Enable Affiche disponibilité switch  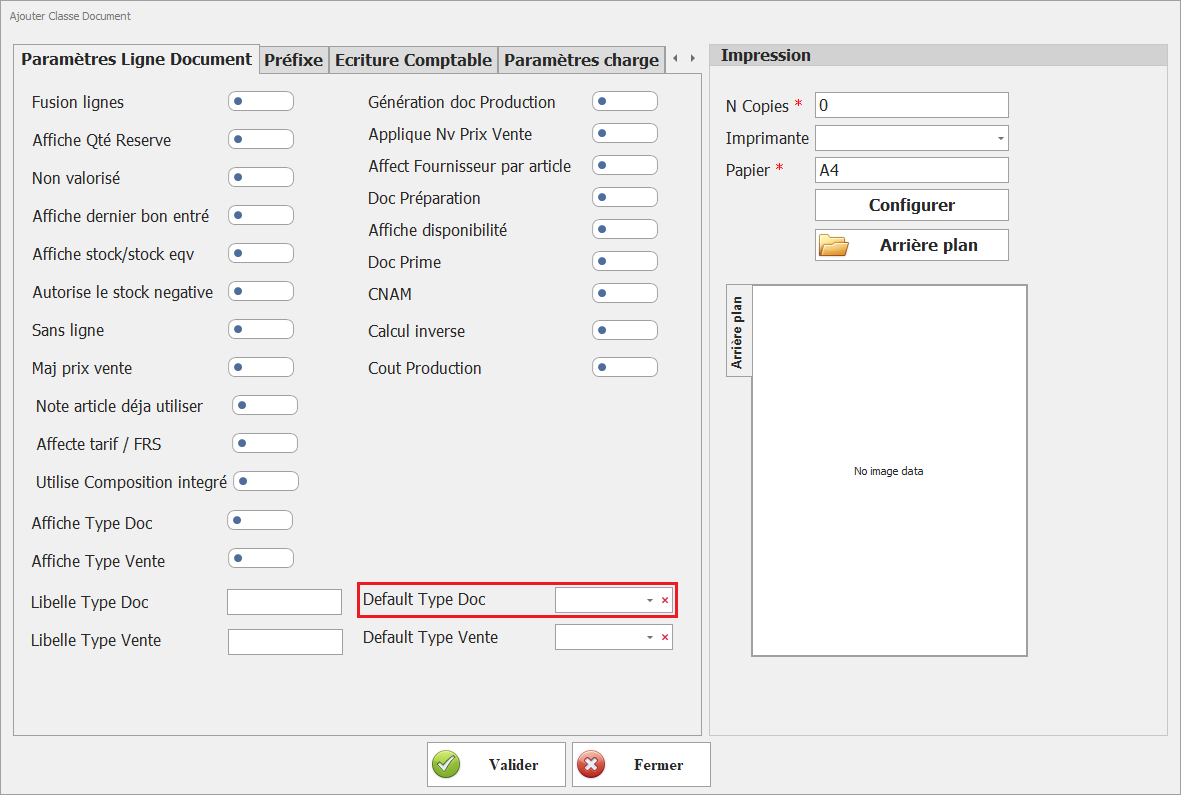(x=624, y=229)
